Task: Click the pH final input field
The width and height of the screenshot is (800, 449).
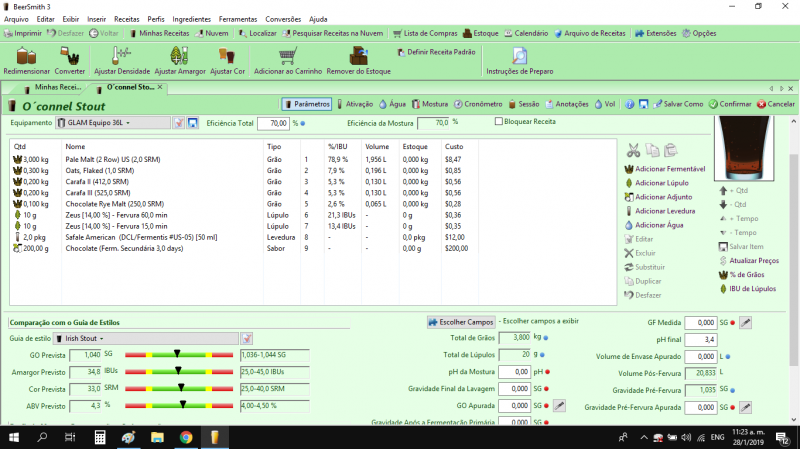Action: [x=701, y=339]
